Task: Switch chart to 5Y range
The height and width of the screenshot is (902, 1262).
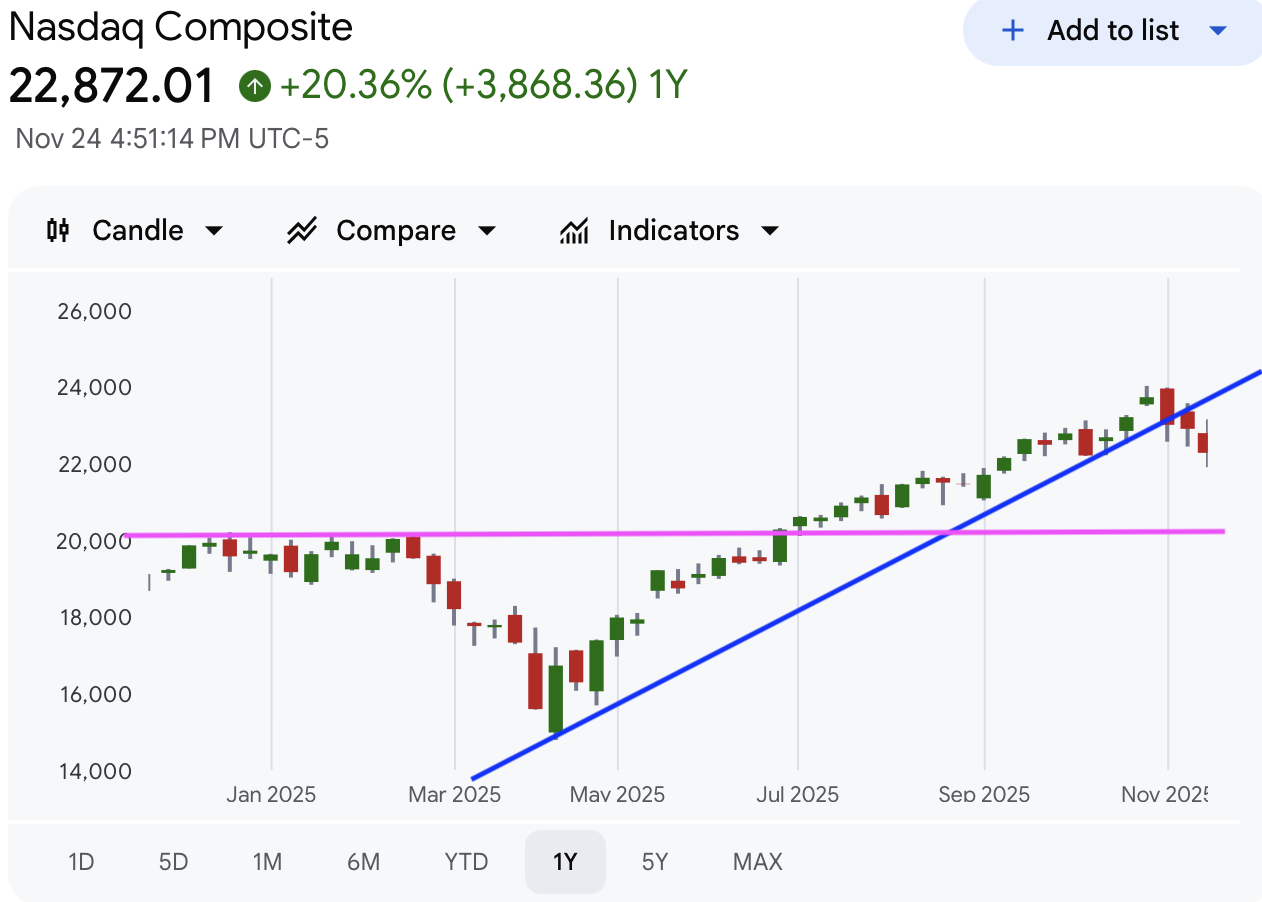Action: pos(655,862)
